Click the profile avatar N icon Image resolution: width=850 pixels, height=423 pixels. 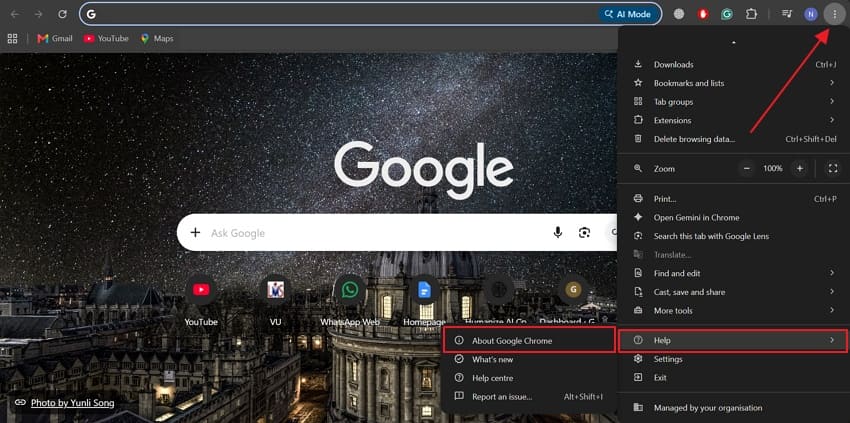pos(810,14)
